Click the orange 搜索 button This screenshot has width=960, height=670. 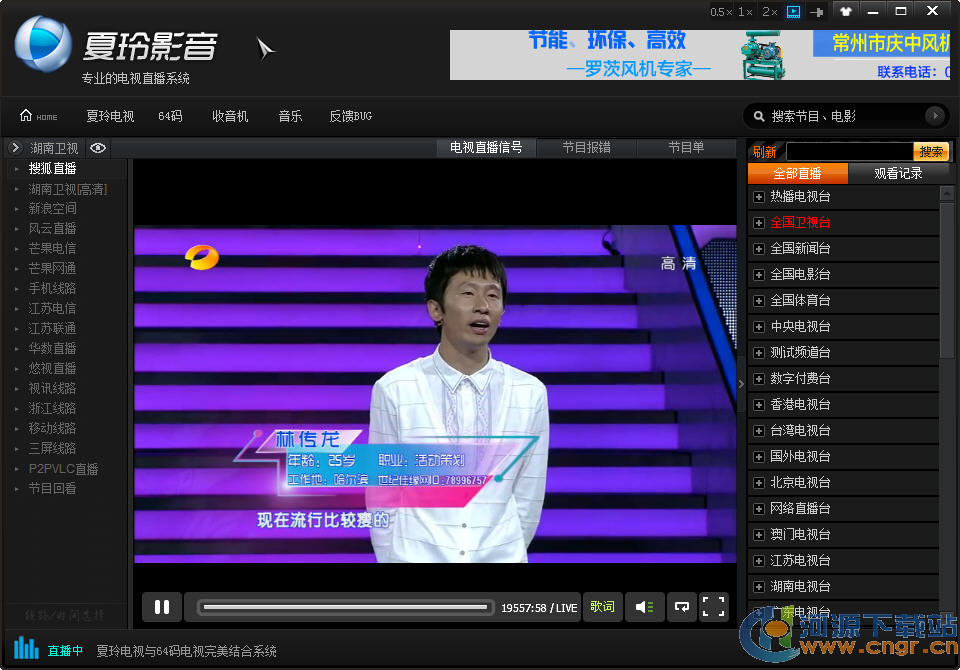[931, 151]
